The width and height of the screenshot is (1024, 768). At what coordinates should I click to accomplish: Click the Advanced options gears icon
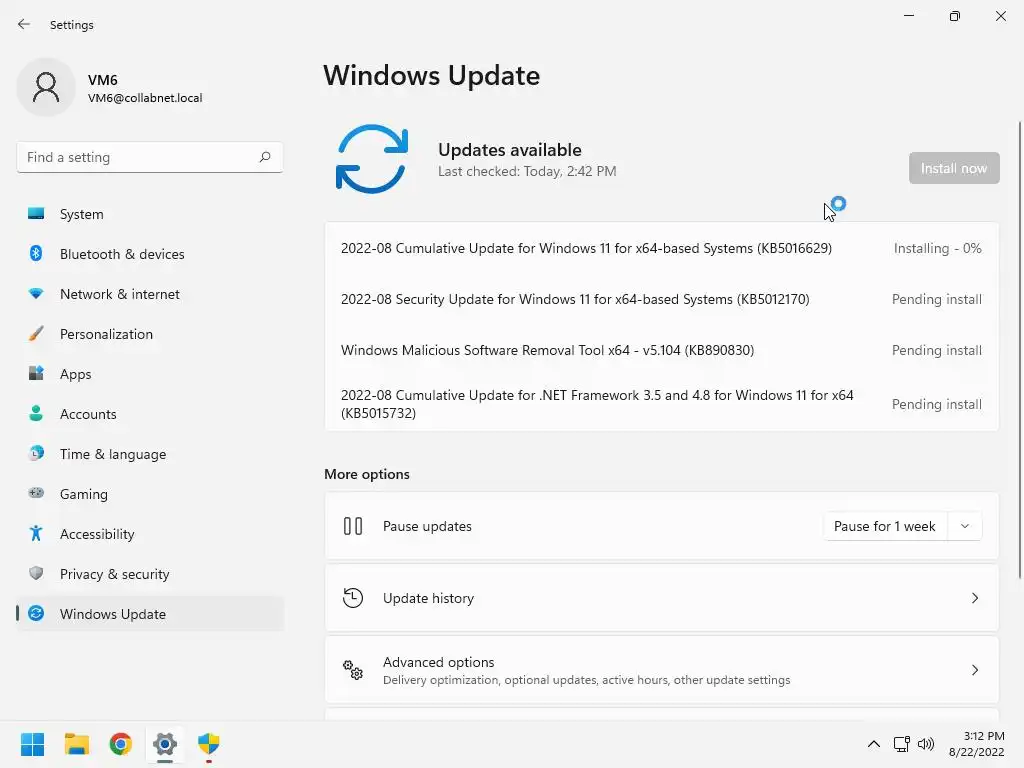pos(353,670)
